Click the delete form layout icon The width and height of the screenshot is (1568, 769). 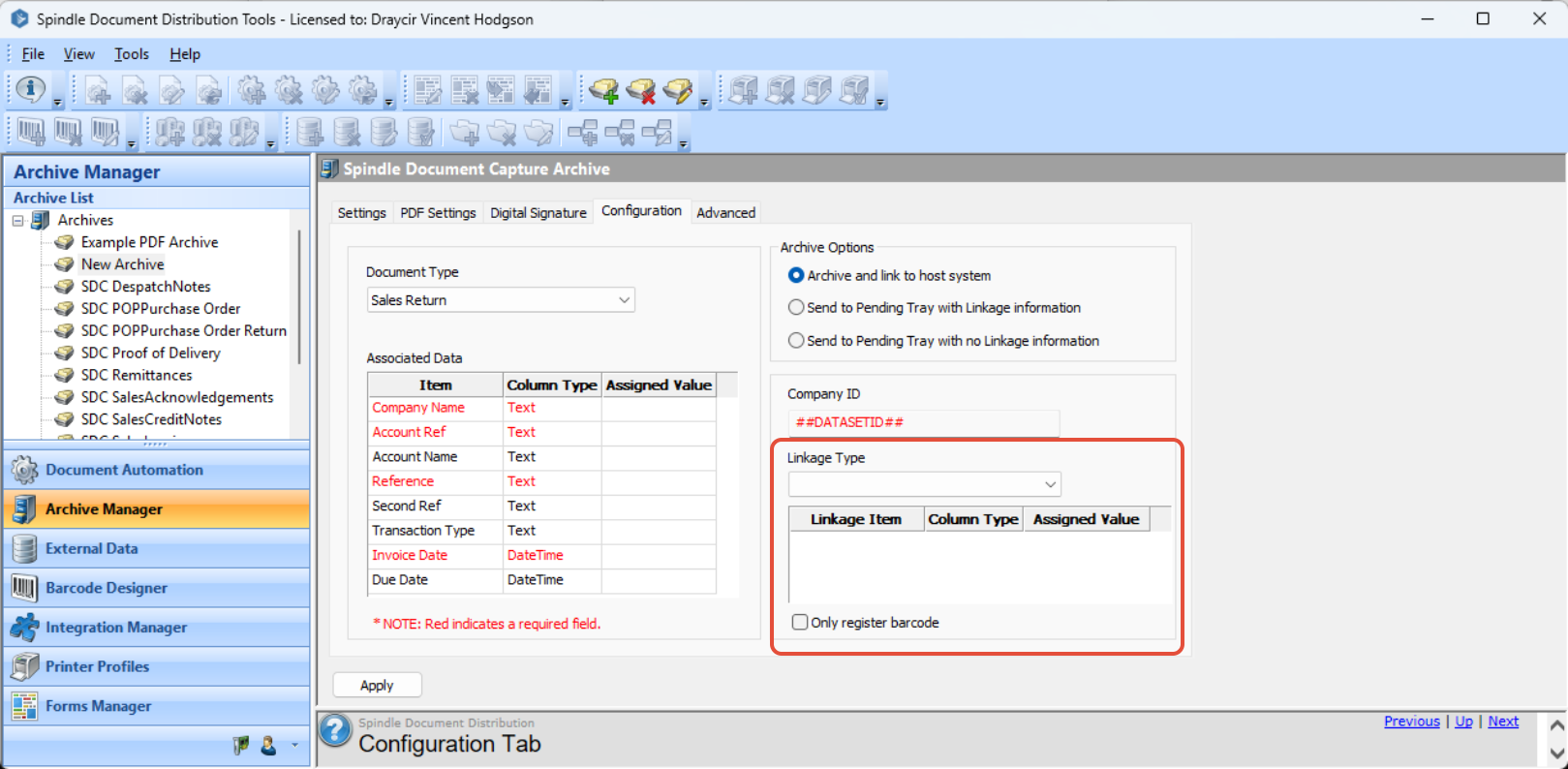[x=465, y=91]
